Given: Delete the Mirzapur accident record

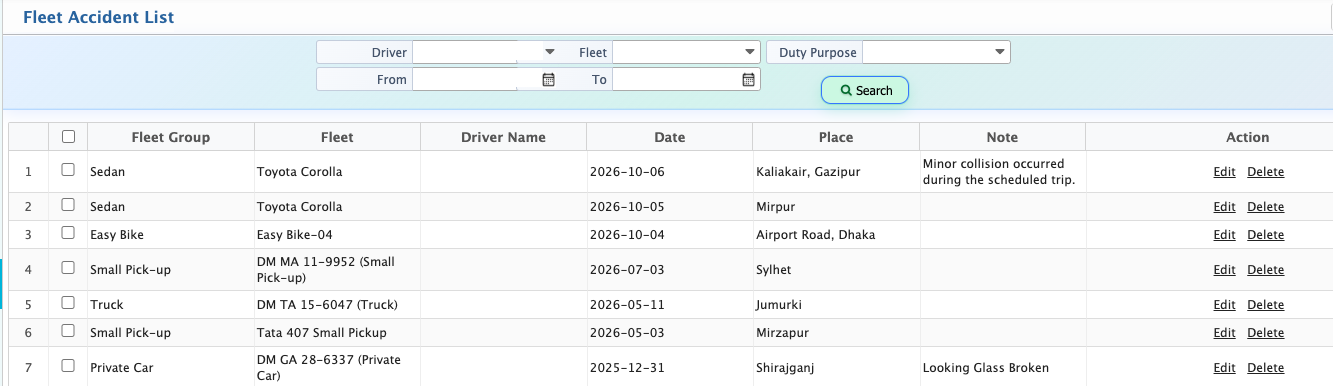Looking at the screenshot, I should (1265, 333).
